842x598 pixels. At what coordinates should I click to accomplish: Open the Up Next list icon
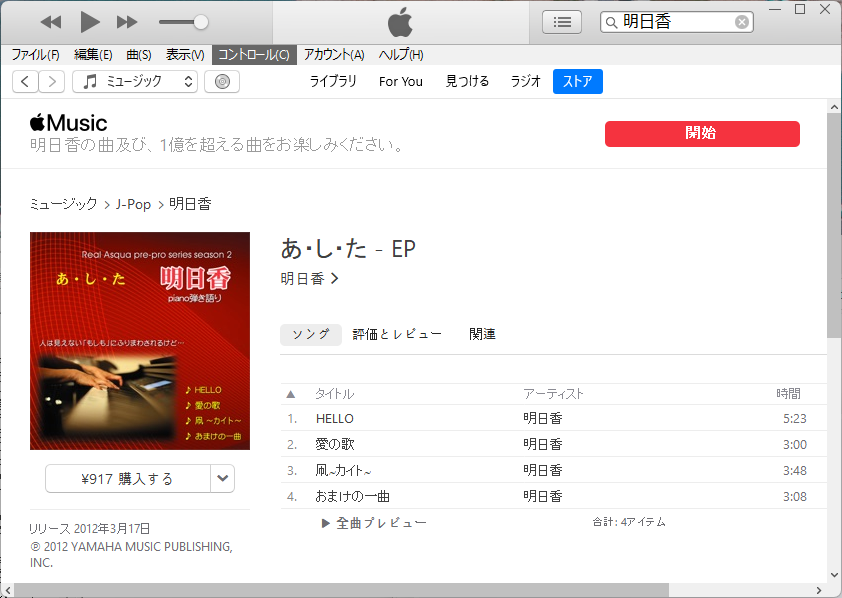point(562,22)
